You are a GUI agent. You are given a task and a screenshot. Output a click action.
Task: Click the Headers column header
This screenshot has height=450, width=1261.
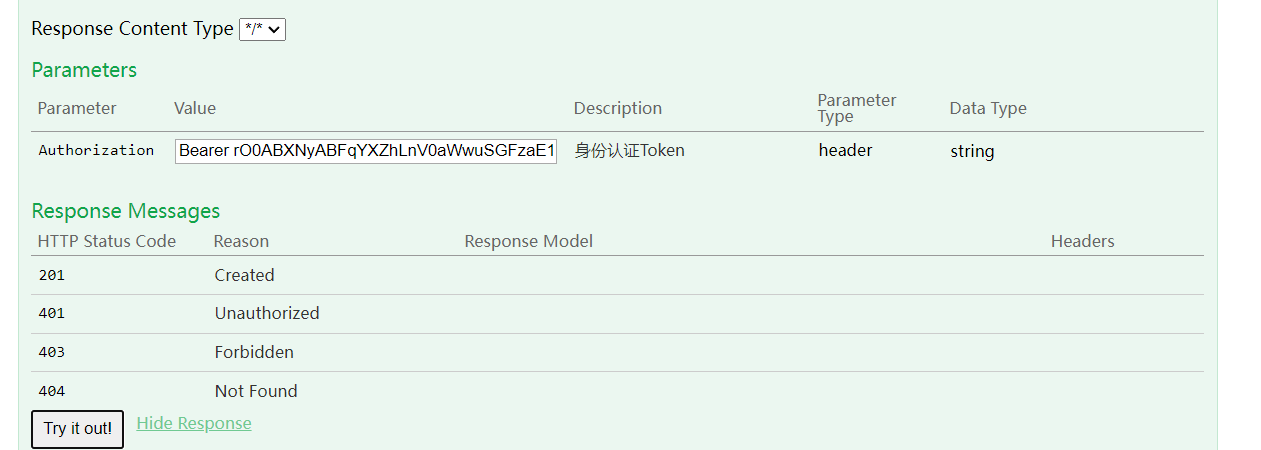1083,241
